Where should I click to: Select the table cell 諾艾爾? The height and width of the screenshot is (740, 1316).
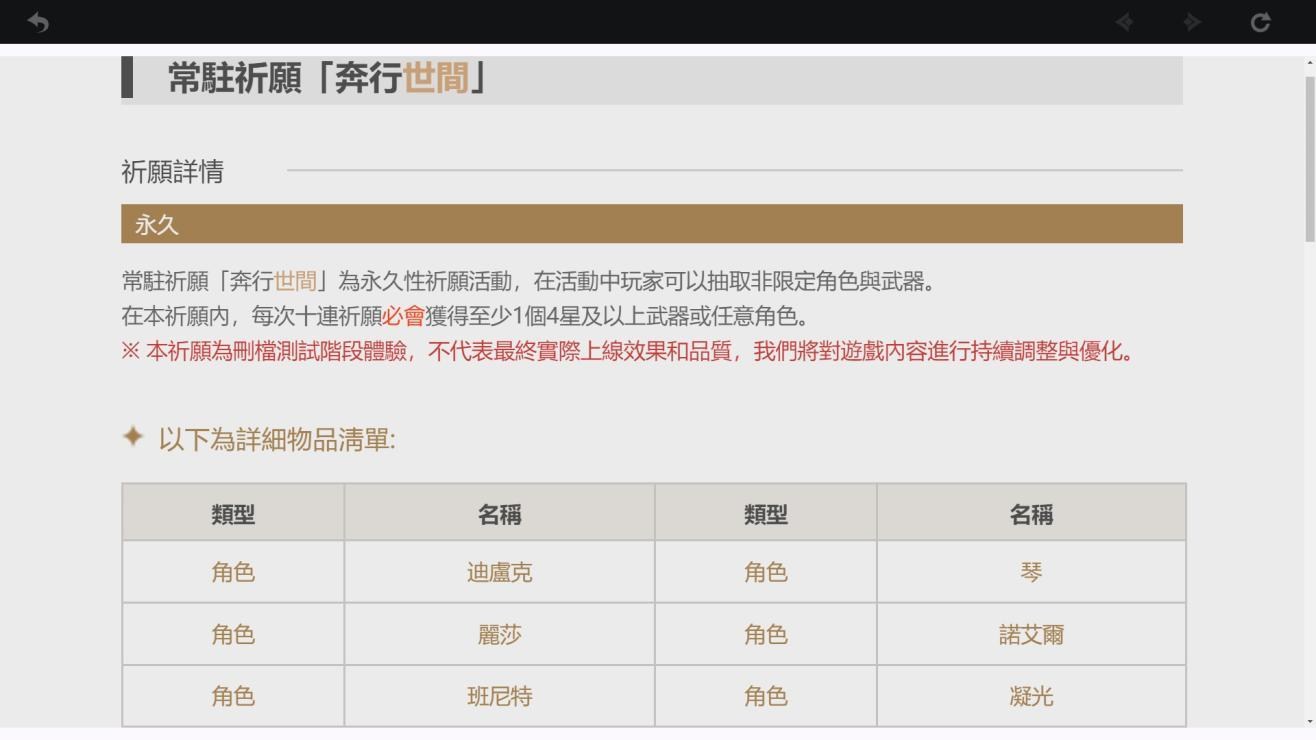click(1031, 634)
